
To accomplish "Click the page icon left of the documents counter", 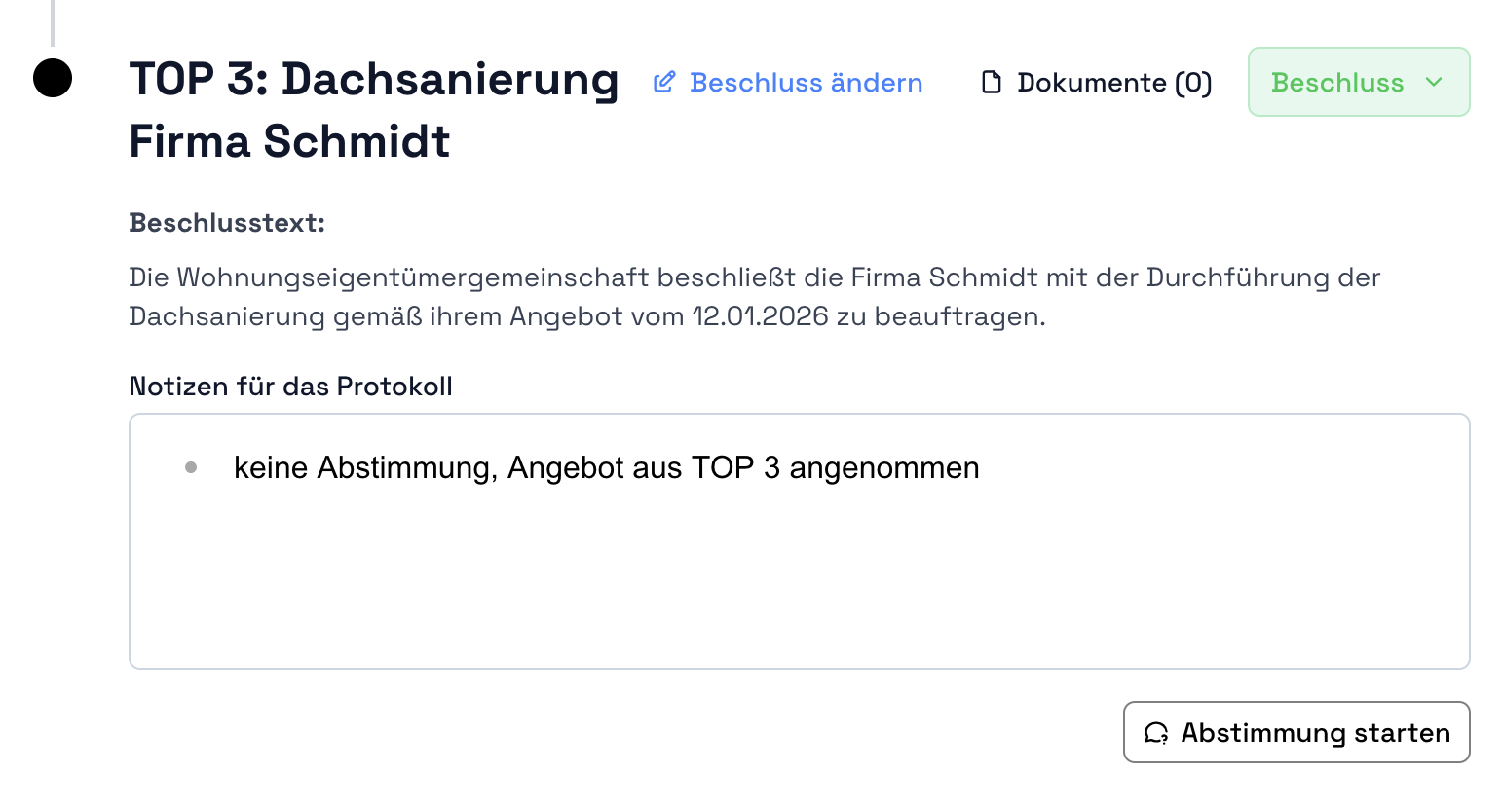I will pyautogui.click(x=992, y=82).
